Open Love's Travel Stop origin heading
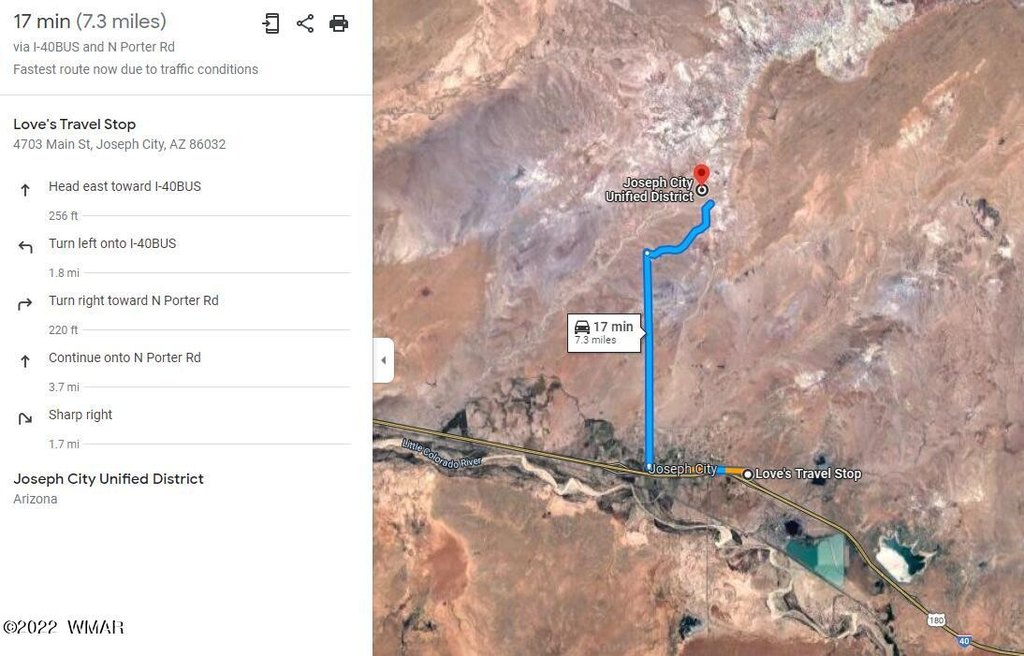 click(x=74, y=124)
